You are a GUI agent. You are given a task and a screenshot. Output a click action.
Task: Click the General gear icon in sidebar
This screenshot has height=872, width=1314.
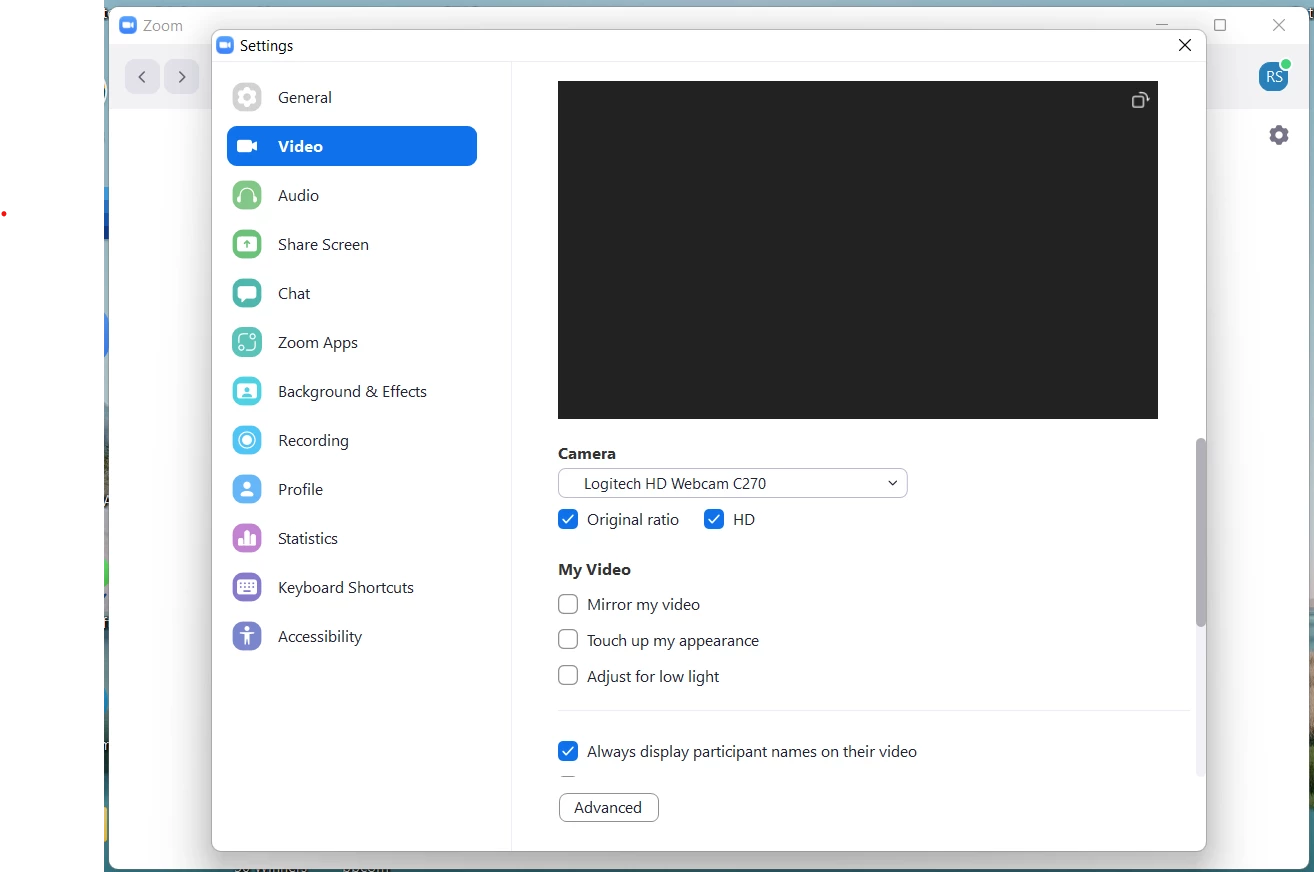(x=247, y=97)
